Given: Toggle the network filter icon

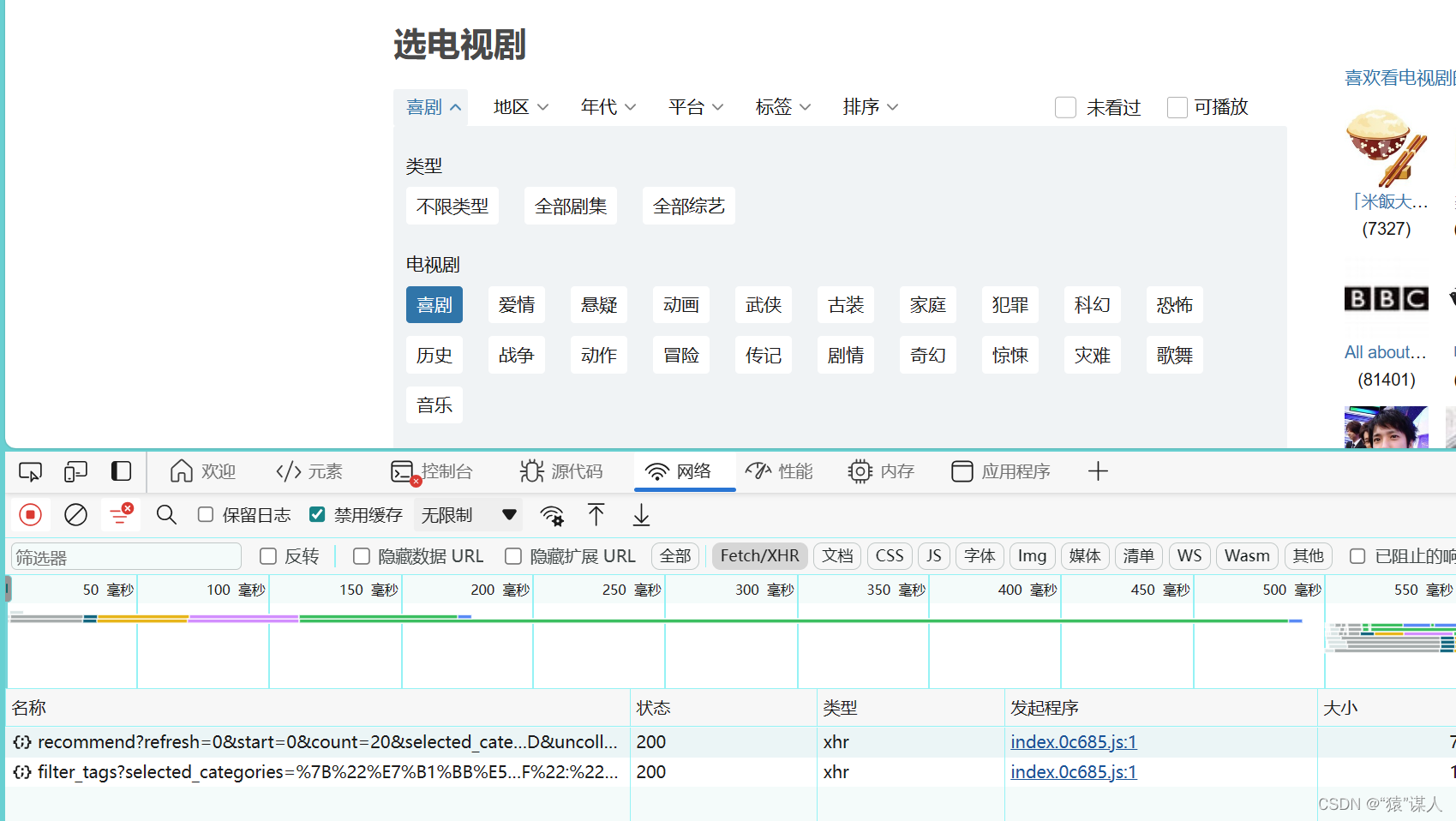Looking at the screenshot, I should coord(121,515).
